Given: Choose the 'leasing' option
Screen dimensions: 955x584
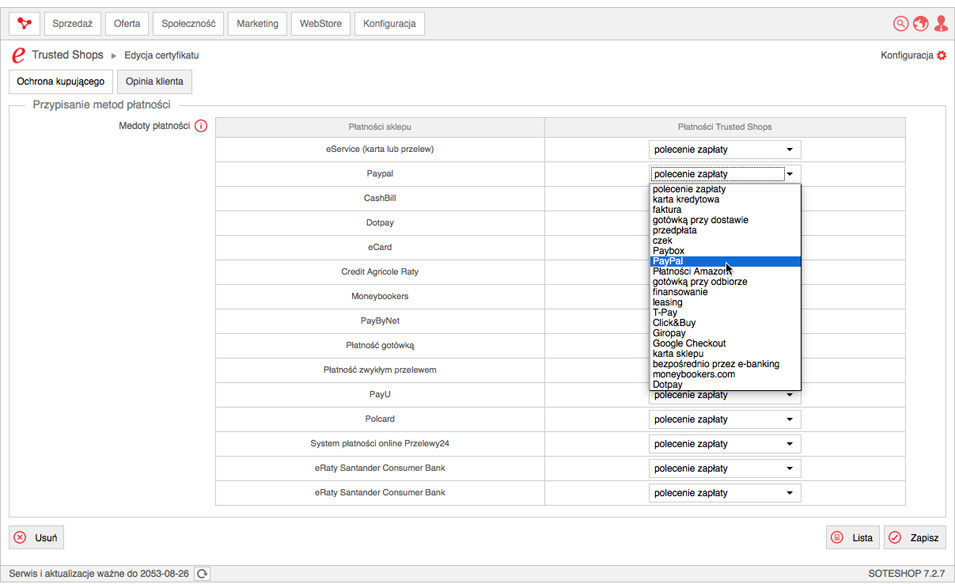Looking at the screenshot, I should pyautogui.click(x=725, y=303).
